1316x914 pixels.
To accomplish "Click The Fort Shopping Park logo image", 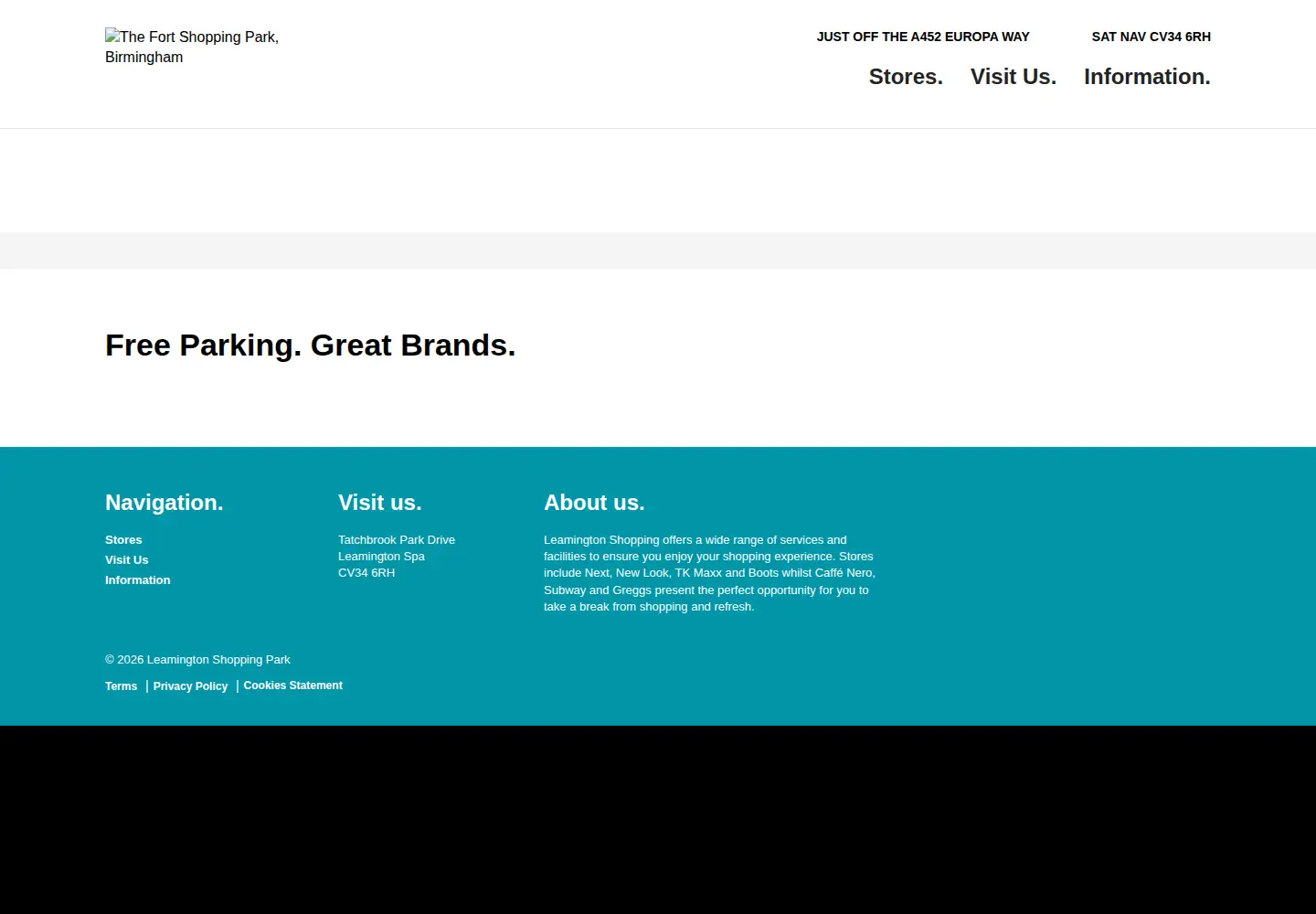I will click(193, 47).
